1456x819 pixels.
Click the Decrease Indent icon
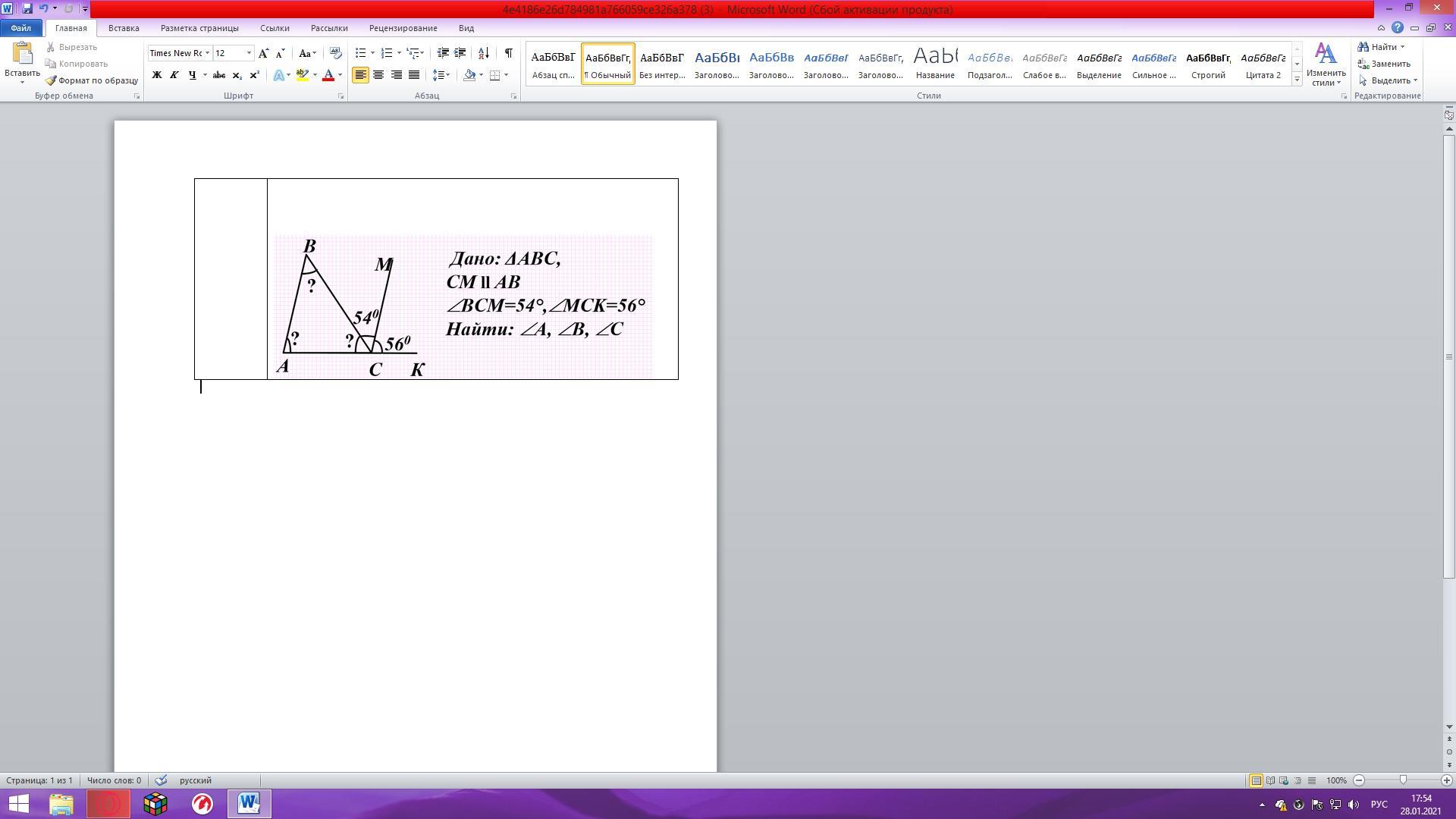click(443, 53)
